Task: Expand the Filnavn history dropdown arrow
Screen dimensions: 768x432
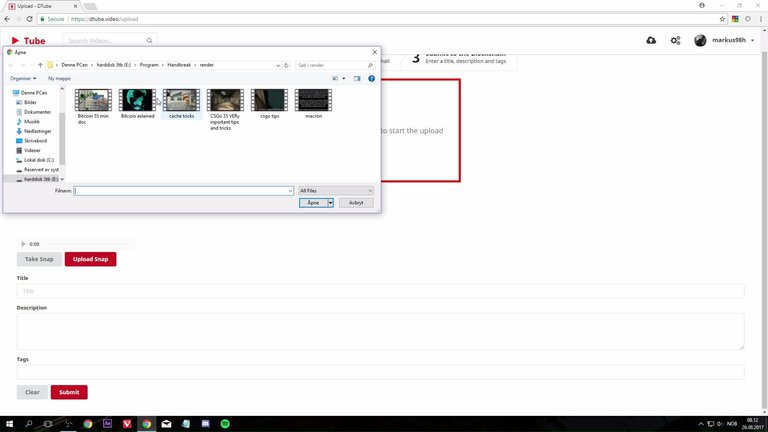Action: pos(290,191)
